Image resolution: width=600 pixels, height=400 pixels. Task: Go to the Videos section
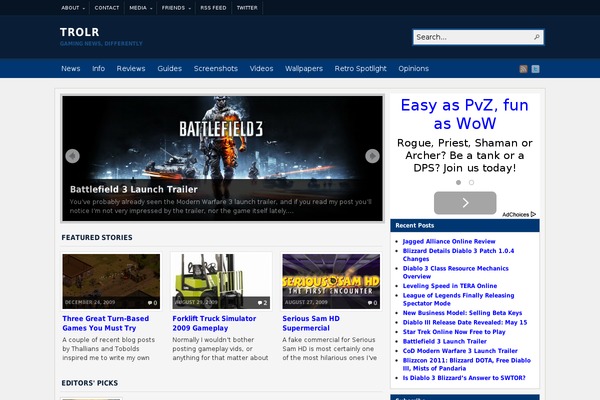tap(261, 69)
